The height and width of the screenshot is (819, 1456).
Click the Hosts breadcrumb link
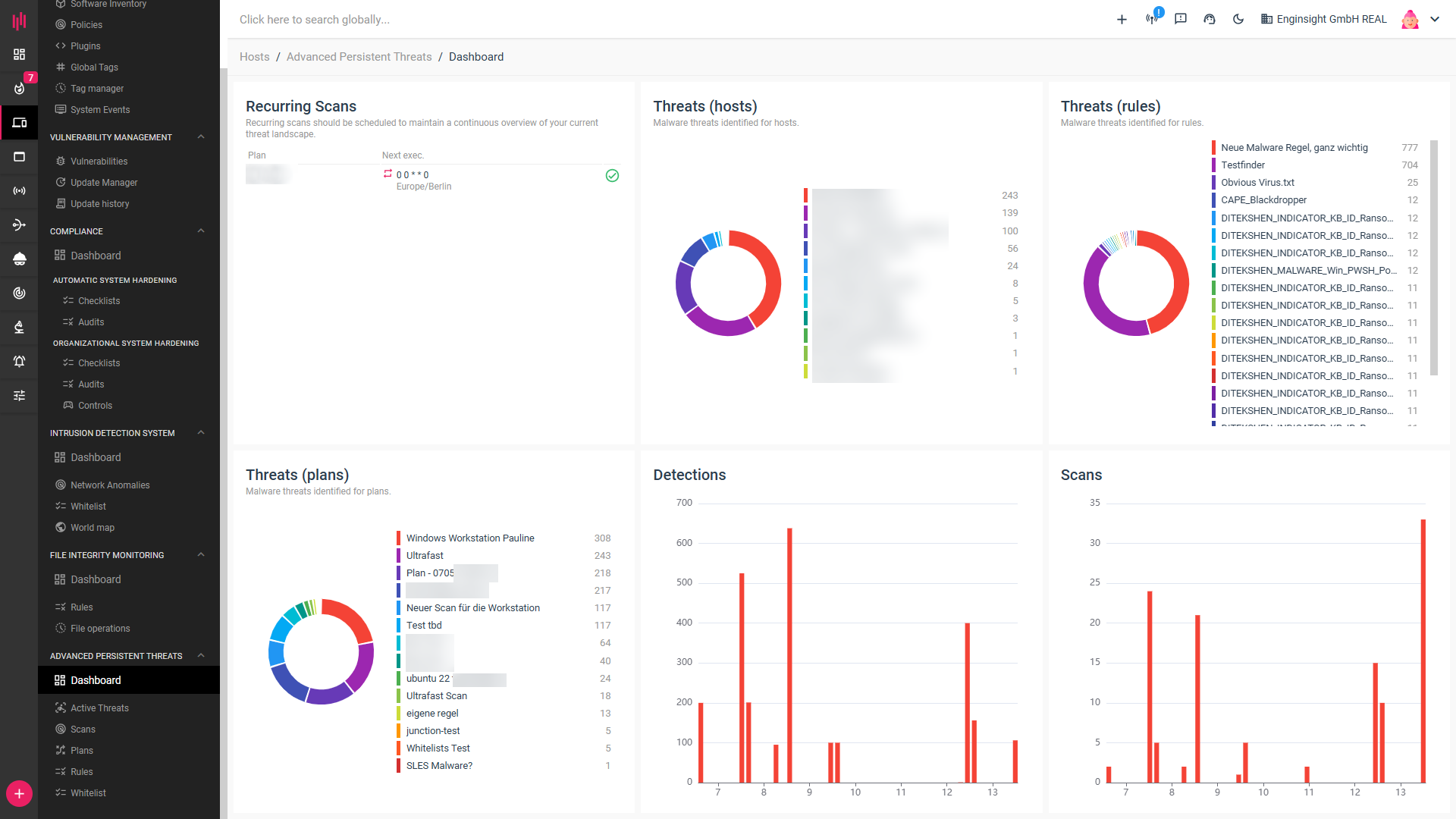[x=254, y=57]
